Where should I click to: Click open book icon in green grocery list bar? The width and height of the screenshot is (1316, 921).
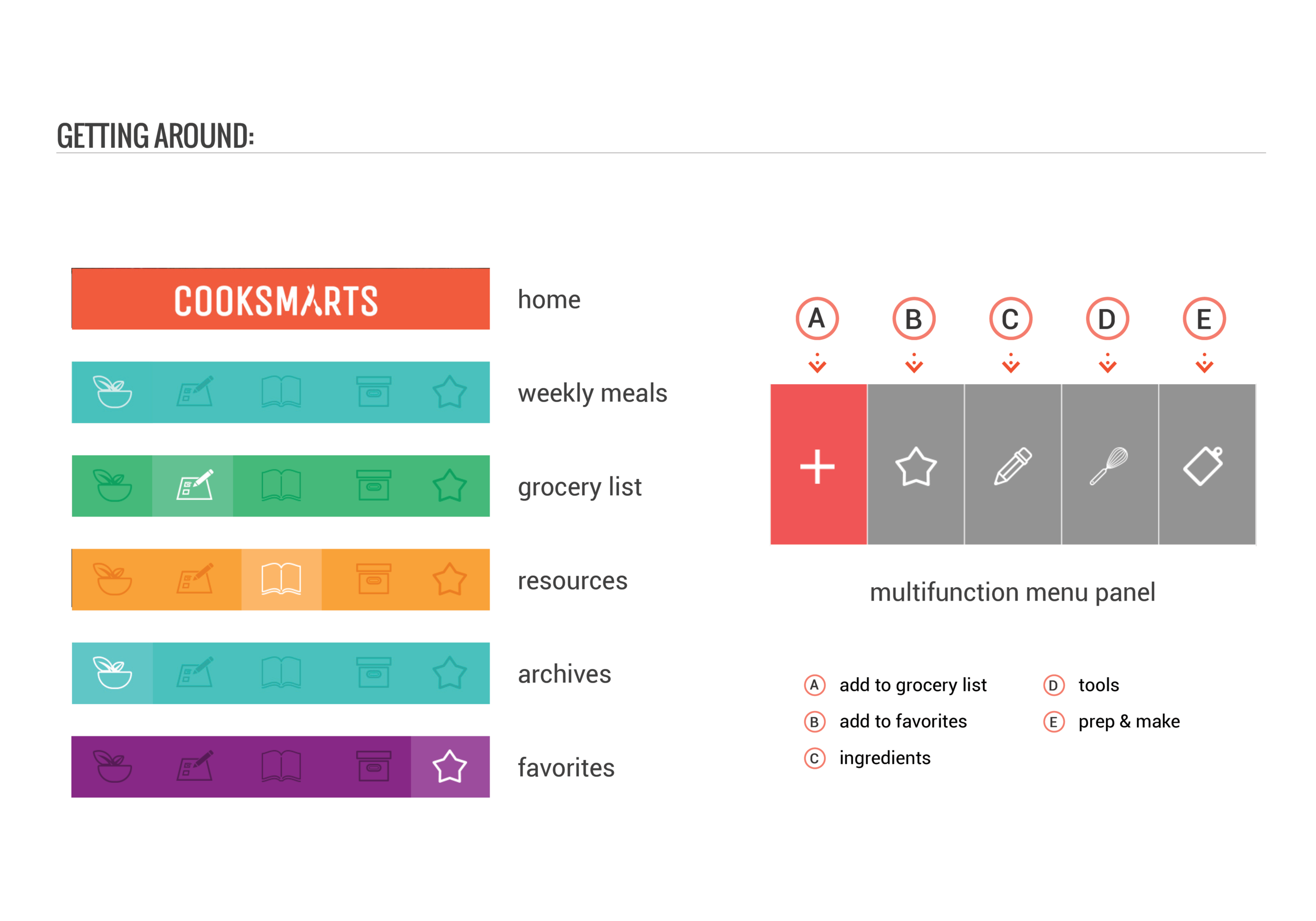[281, 486]
